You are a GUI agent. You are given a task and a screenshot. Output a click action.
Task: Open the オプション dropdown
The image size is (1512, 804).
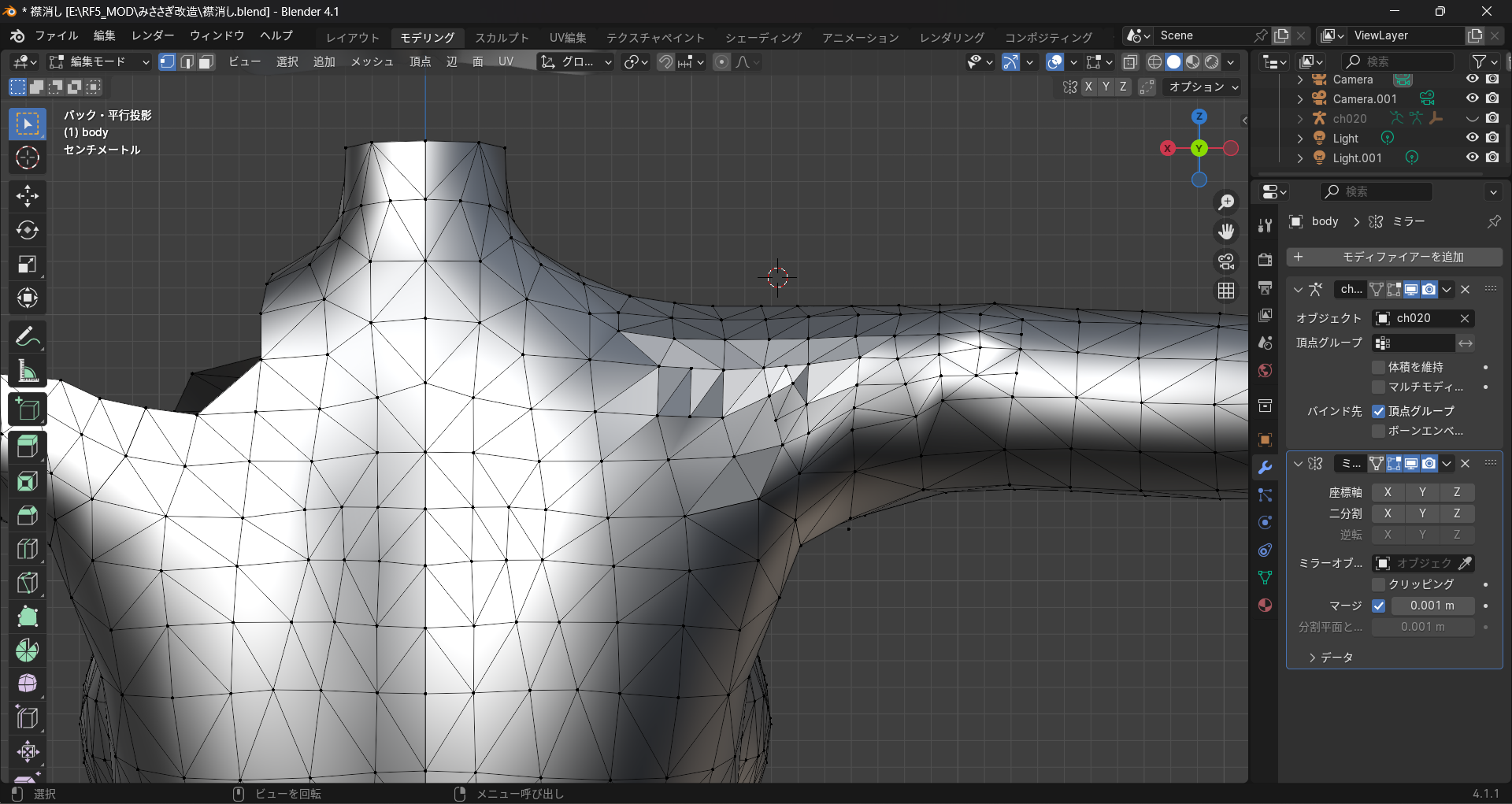[1203, 87]
